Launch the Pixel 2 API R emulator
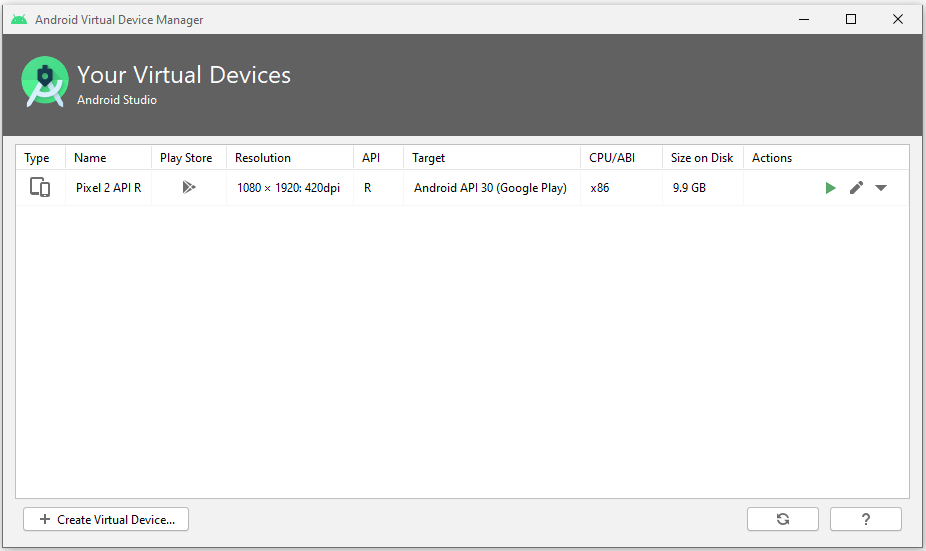This screenshot has width=926, height=551. pyautogui.click(x=830, y=188)
